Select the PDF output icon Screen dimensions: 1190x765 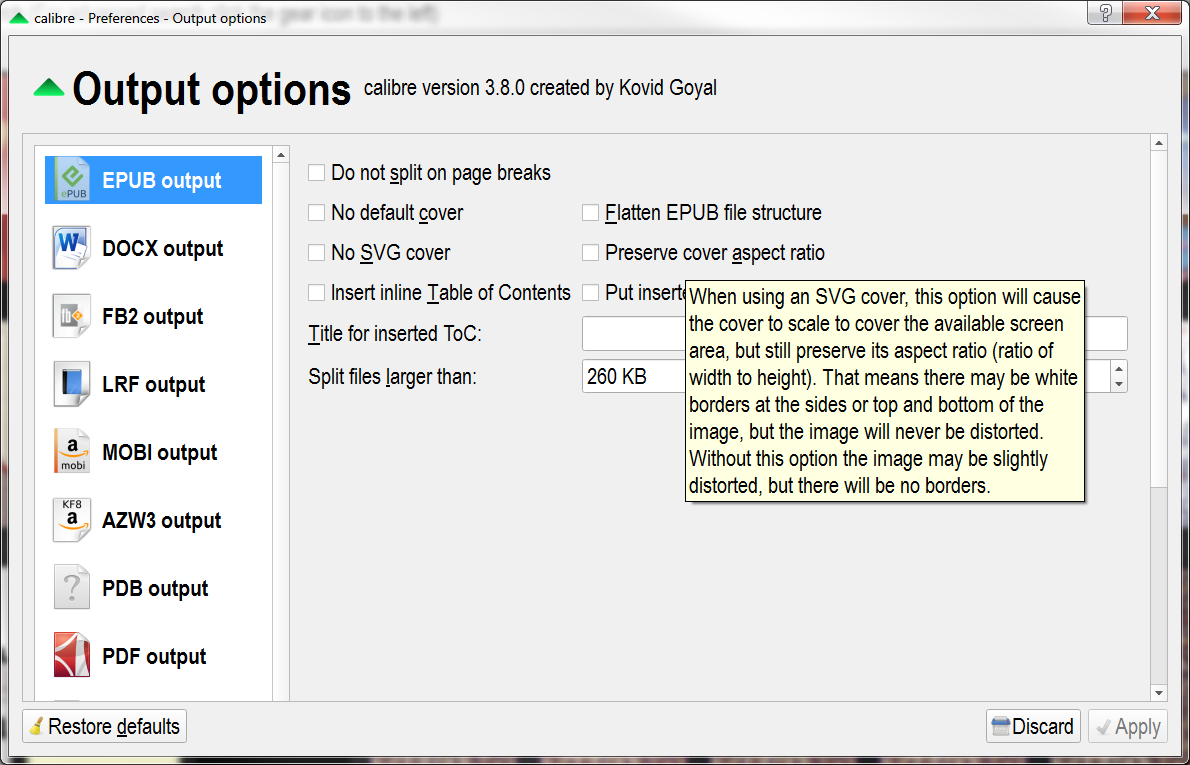coord(72,656)
